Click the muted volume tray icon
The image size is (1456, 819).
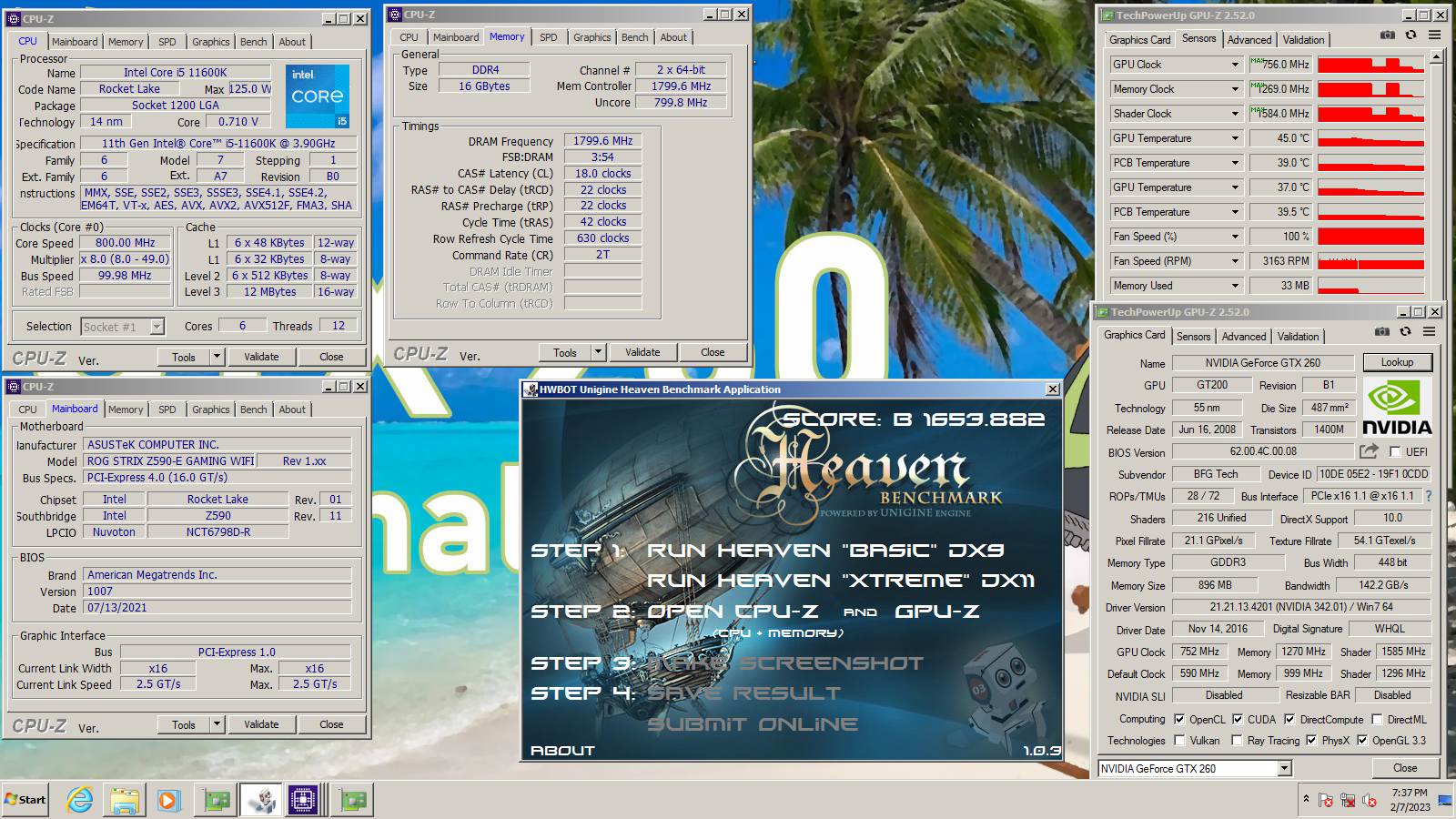(x=1369, y=800)
